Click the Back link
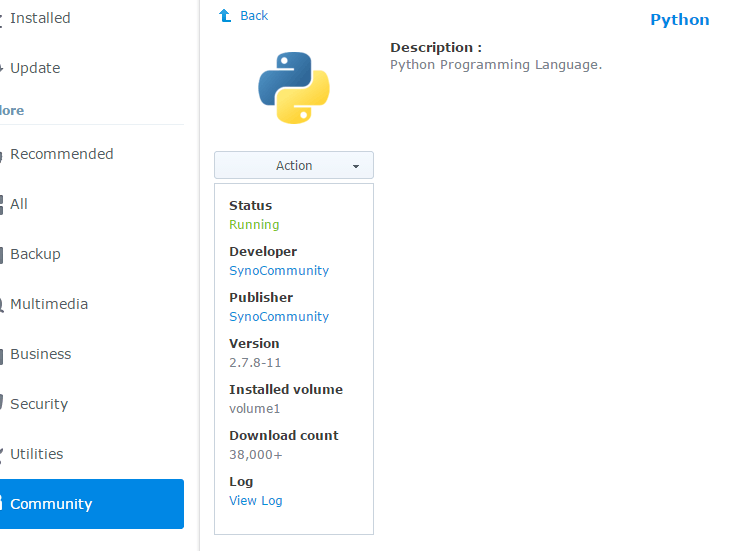Screen dimensions: 755x551 click(254, 16)
